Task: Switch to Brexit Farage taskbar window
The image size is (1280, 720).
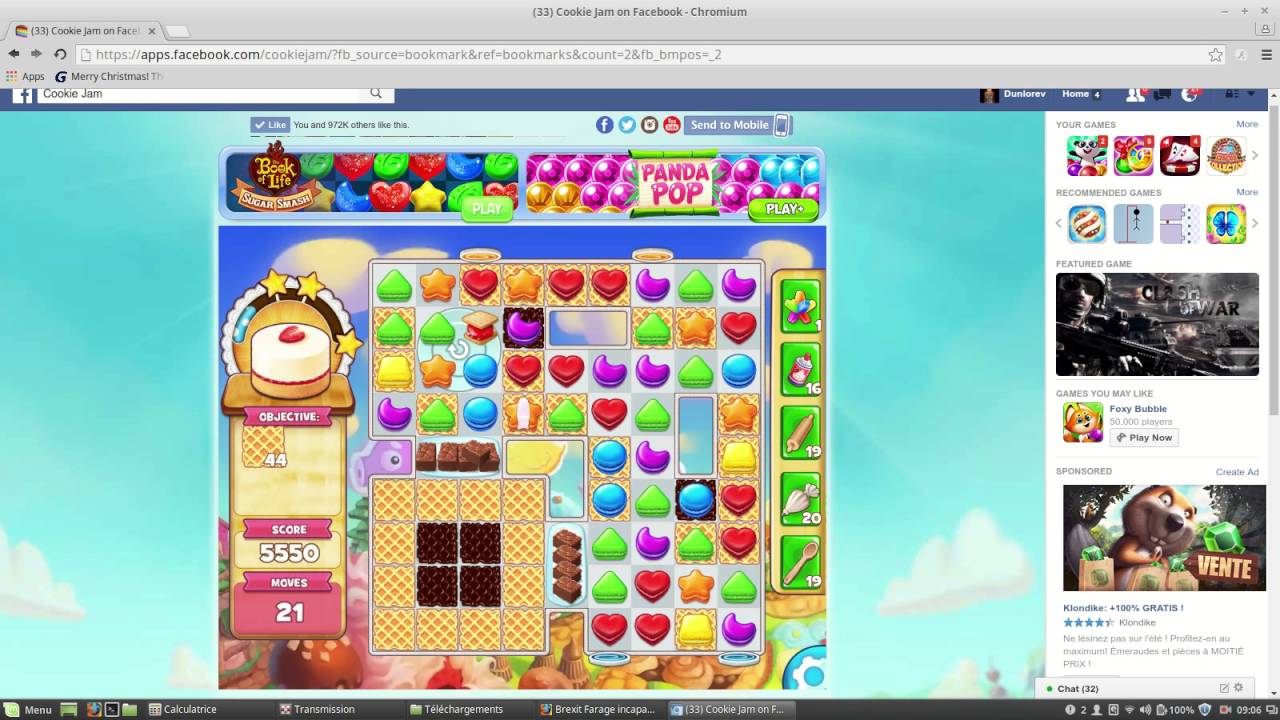Action: click(x=598, y=709)
